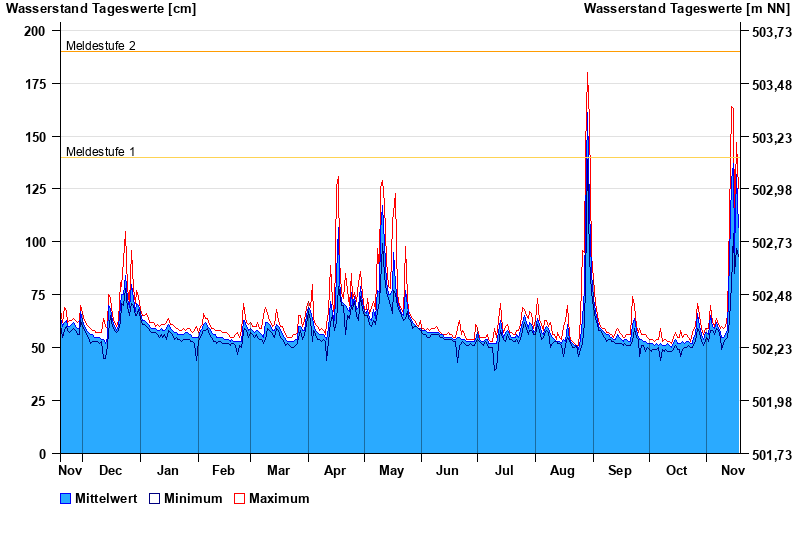Select the Jan month axis label
The height and width of the screenshot is (550, 800).
click(x=167, y=470)
